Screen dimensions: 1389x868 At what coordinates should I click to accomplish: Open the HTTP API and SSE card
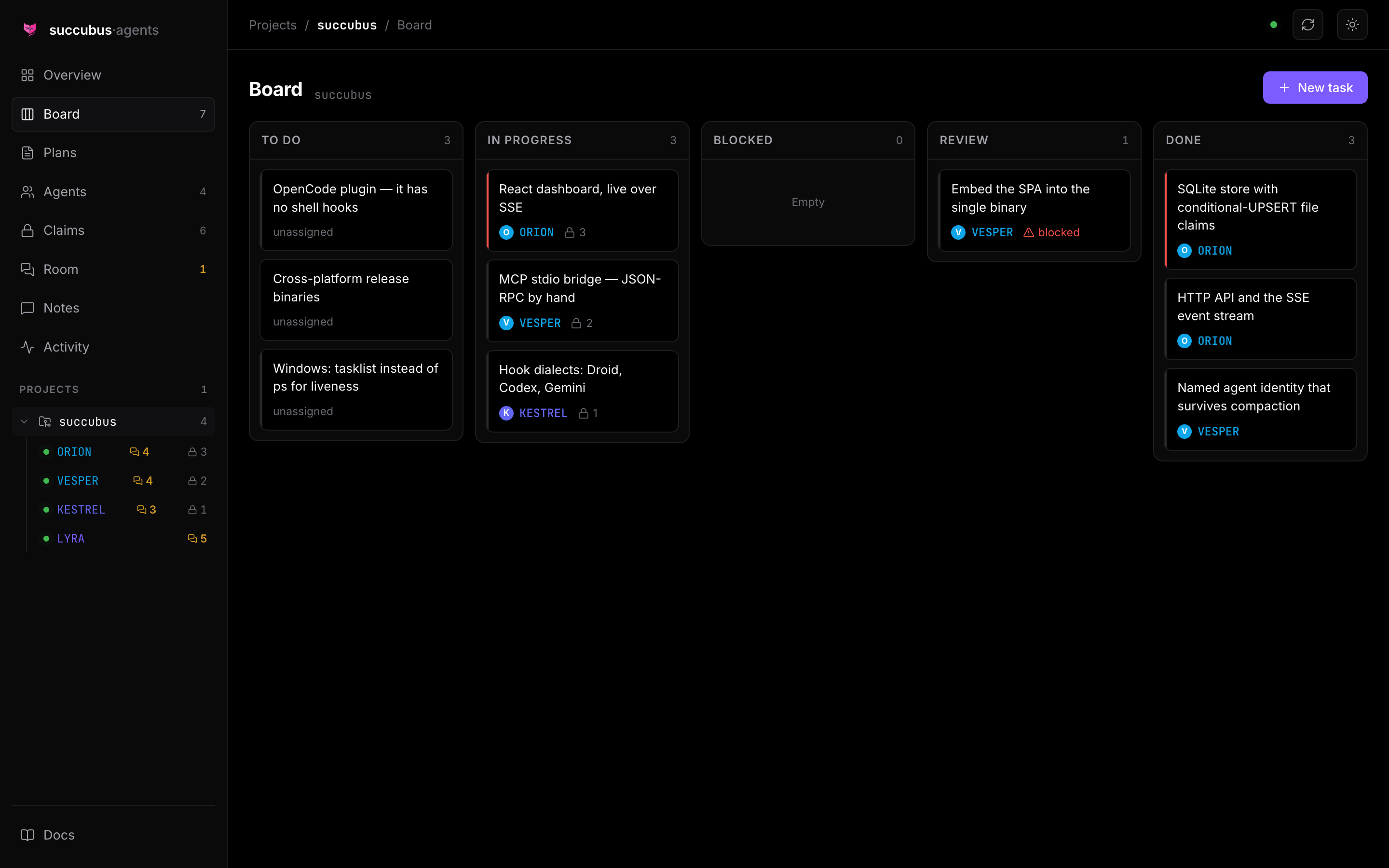click(x=1260, y=319)
